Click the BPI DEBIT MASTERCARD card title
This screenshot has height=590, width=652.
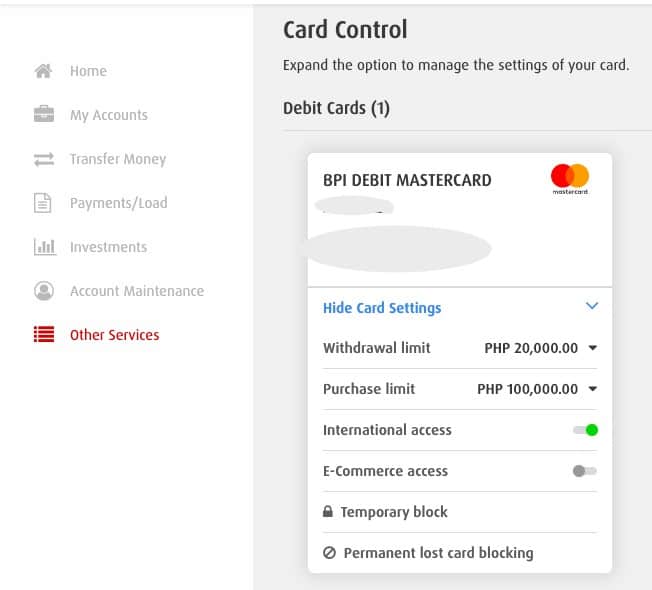tap(407, 181)
